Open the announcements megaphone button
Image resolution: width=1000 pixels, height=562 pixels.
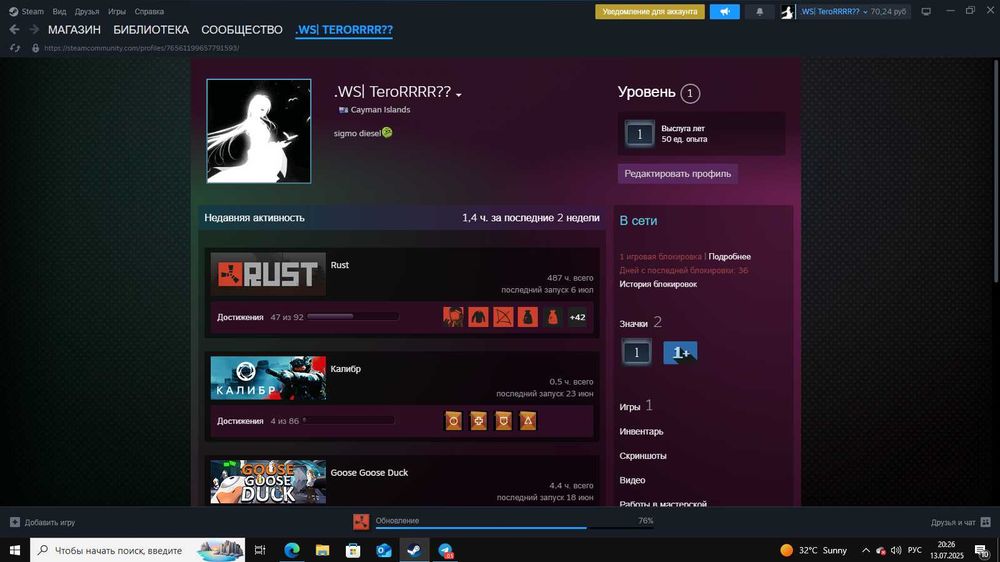tap(724, 11)
